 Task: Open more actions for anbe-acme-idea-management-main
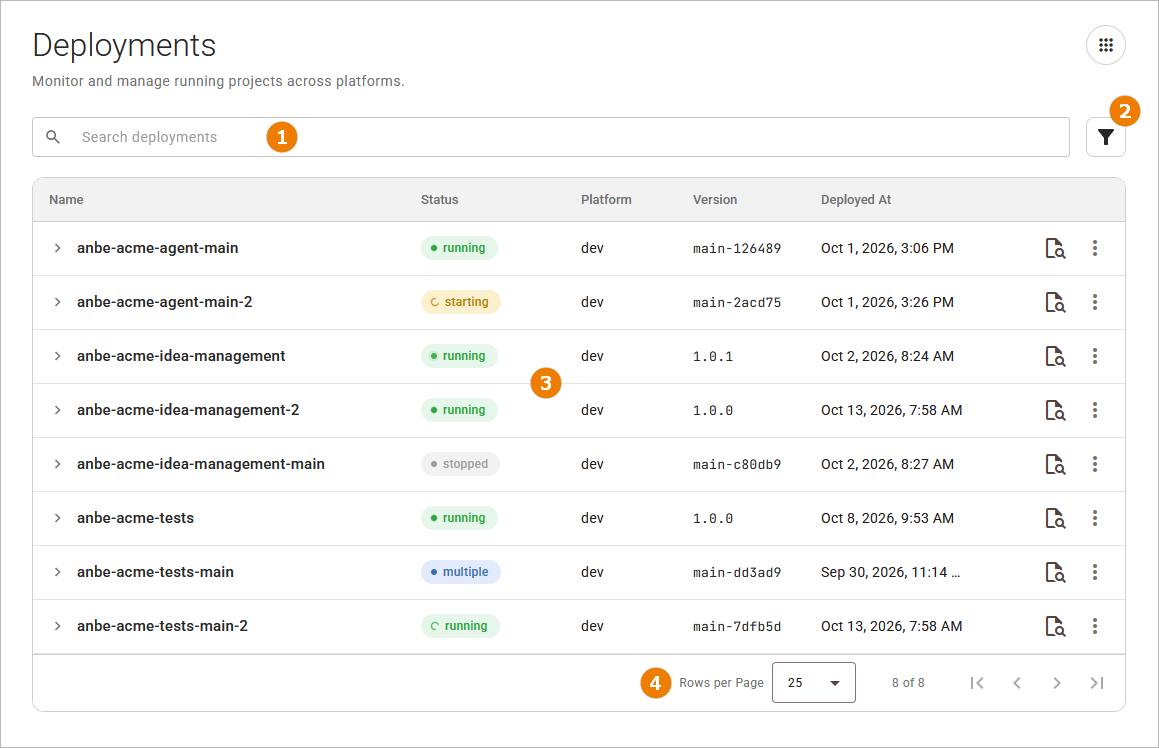(1095, 464)
